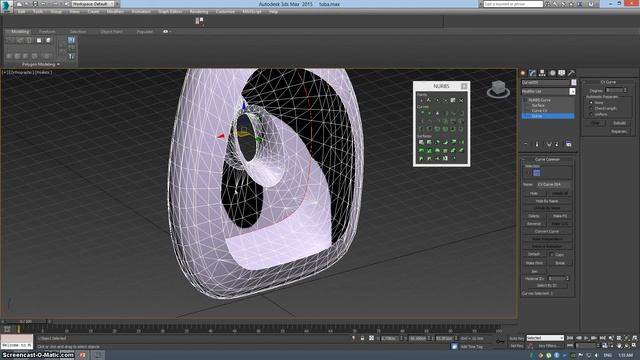Toggle Show End Result icon below modifier stack
640x360 pixels.
(x=537, y=144)
